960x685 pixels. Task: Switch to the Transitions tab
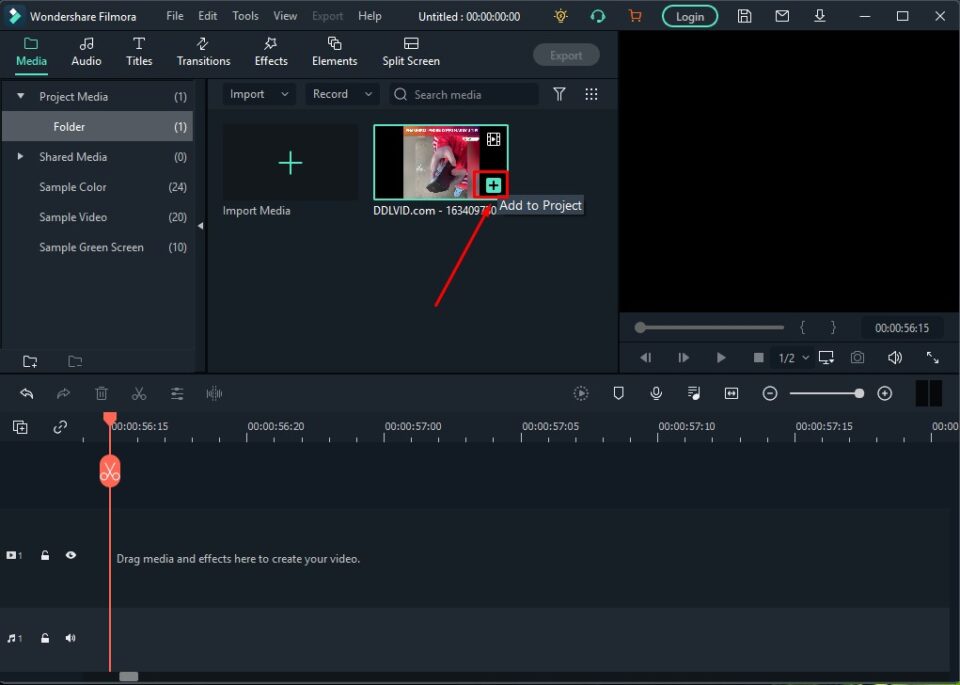[x=203, y=51]
